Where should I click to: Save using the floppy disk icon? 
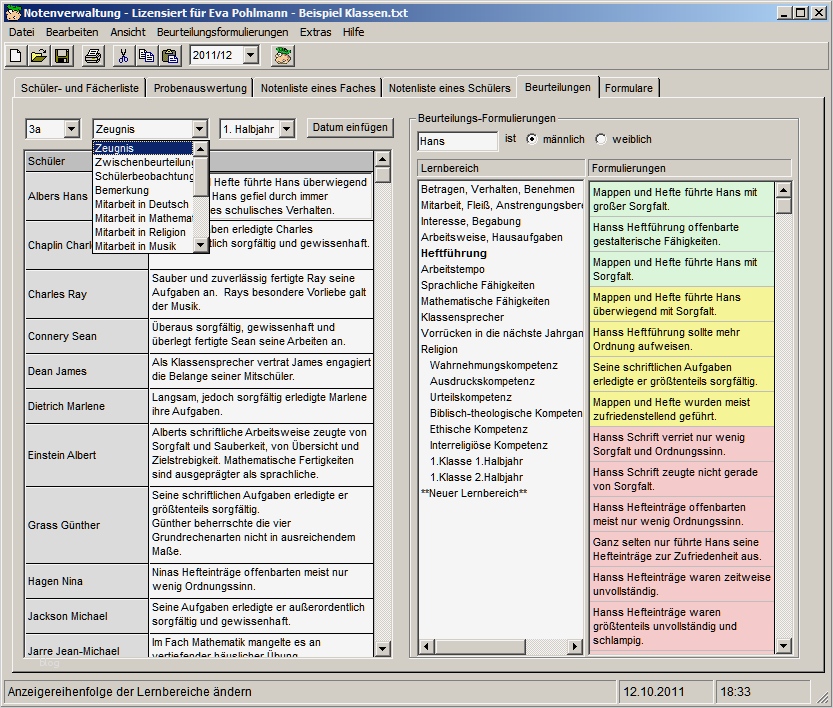coord(61,56)
